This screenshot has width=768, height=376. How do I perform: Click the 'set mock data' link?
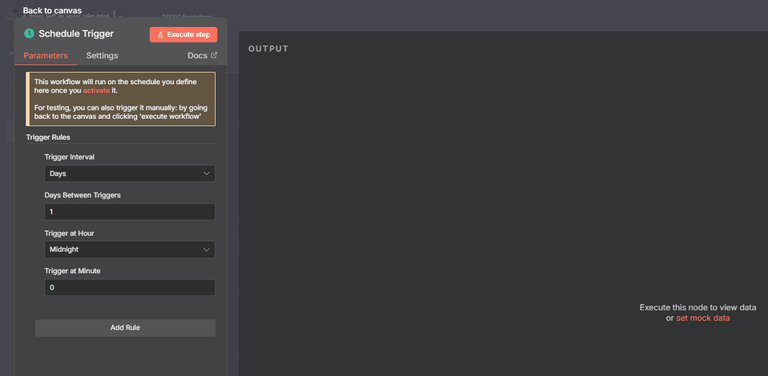pos(703,318)
